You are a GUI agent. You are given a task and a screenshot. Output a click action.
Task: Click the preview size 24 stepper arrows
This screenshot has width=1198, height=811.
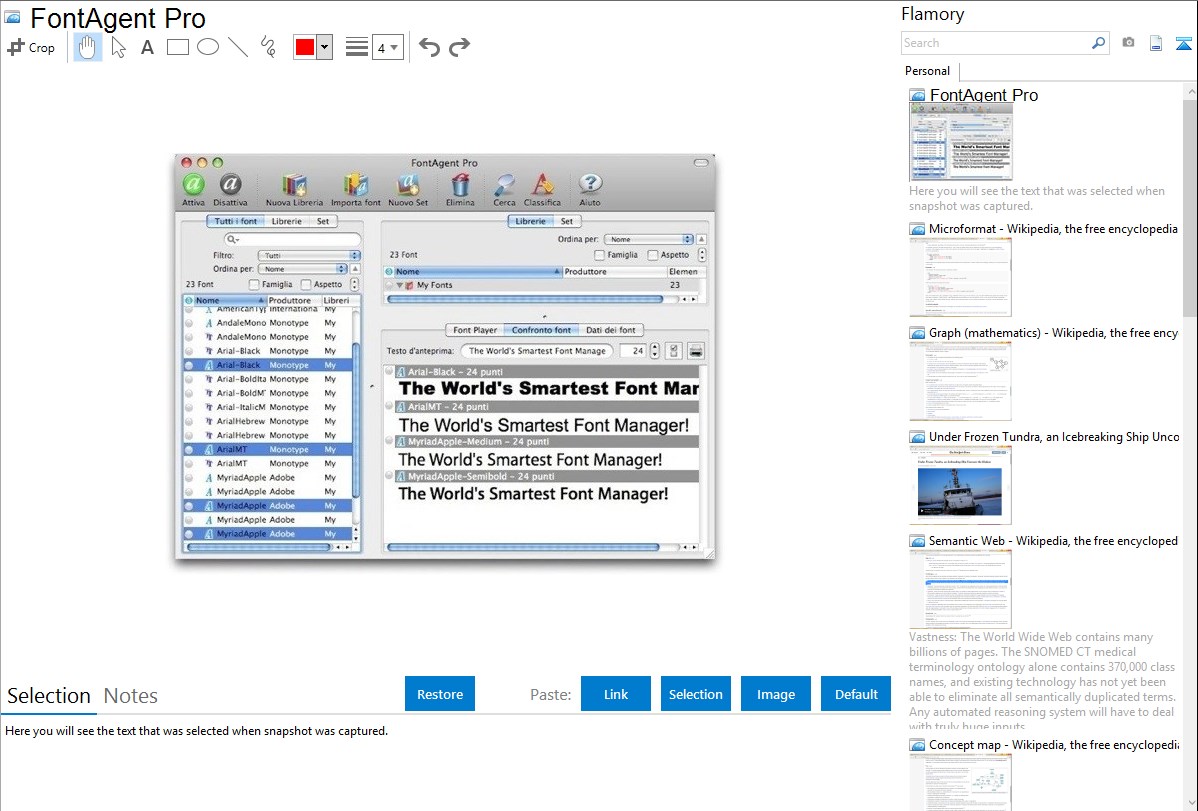coord(655,351)
